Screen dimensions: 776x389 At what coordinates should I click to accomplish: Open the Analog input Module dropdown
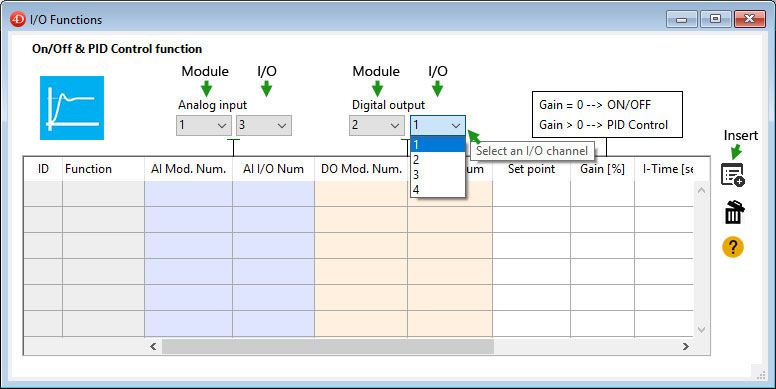tap(203, 125)
